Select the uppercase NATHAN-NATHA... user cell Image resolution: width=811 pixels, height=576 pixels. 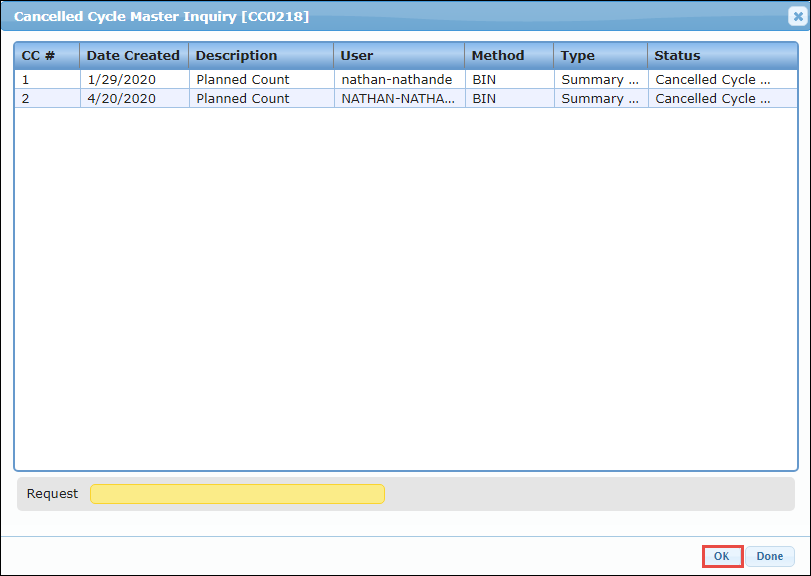(x=397, y=98)
